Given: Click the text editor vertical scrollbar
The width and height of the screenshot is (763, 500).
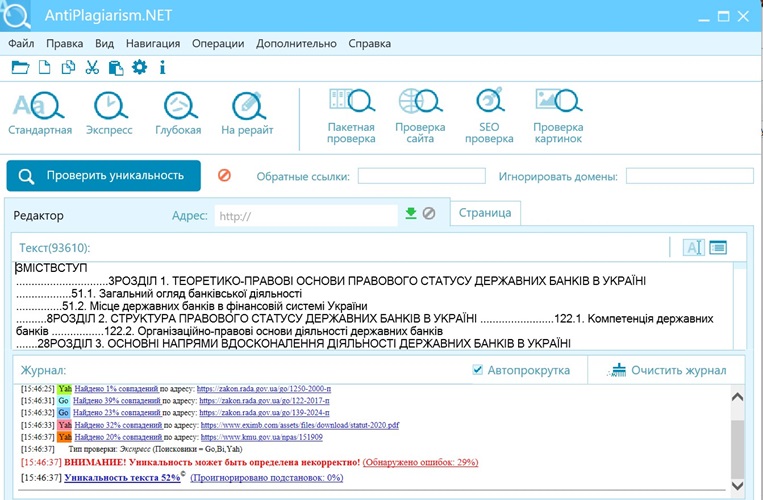Looking at the screenshot, I should tap(740, 306).
